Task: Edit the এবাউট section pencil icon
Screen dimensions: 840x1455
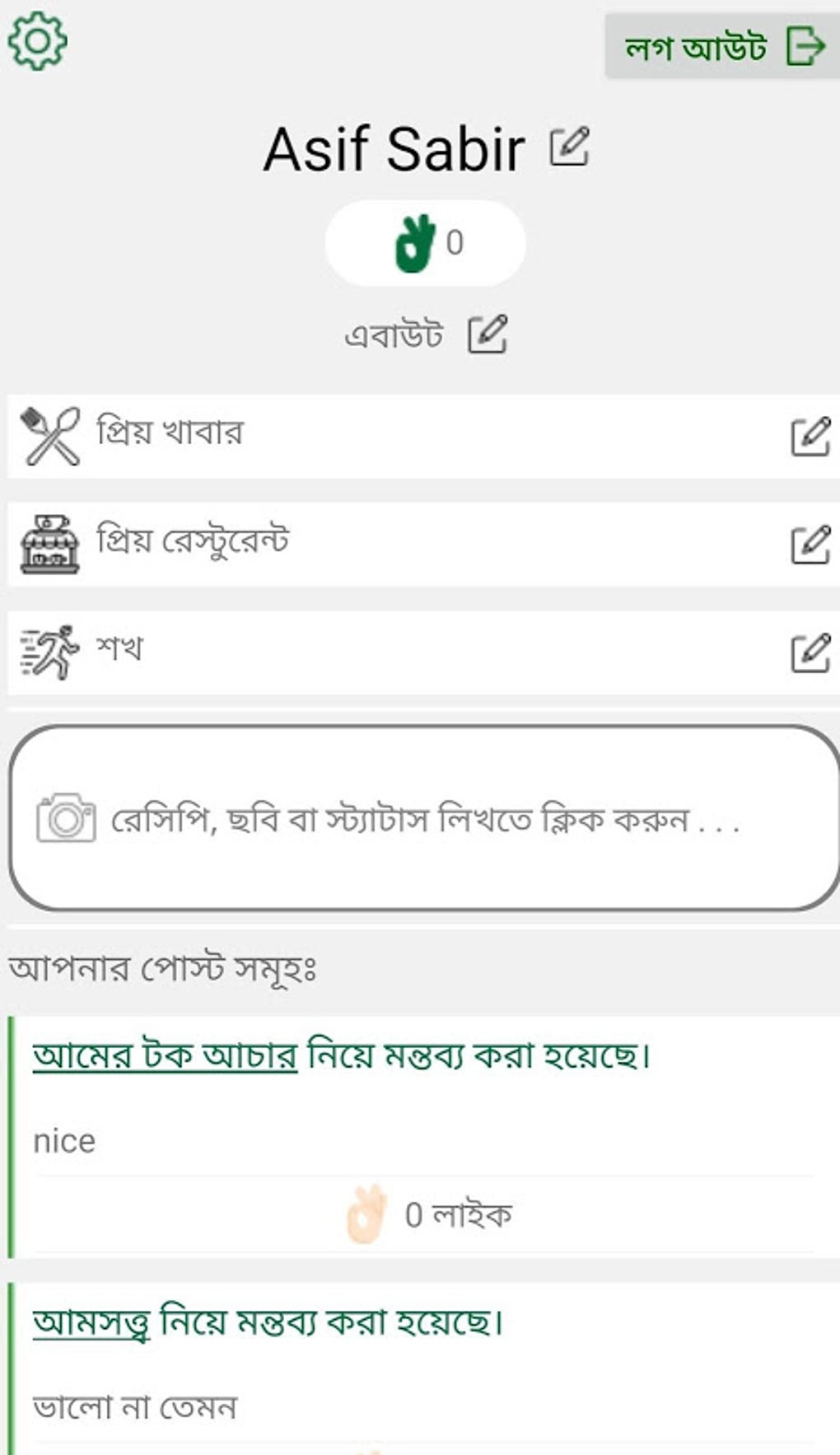Action: [488, 335]
